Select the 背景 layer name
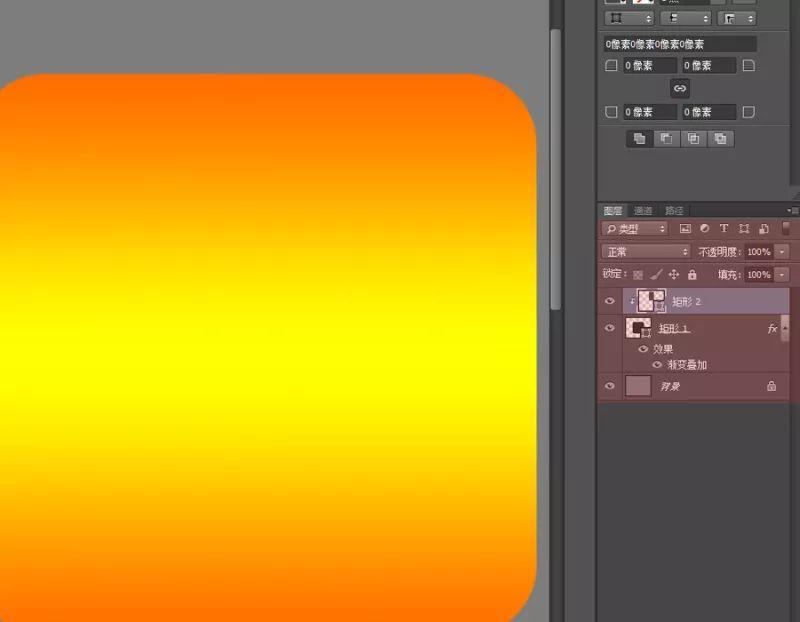Screen dimensions: 800x622 pyautogui.click(x=670, y=387)
